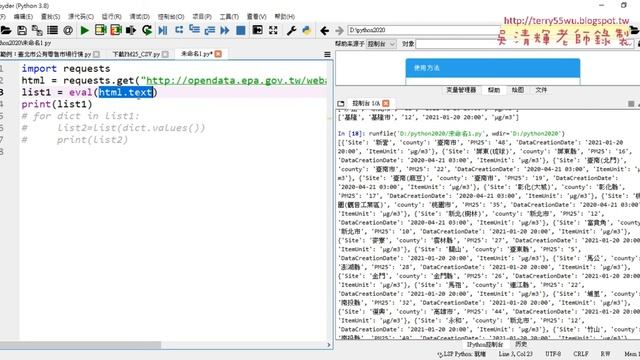This screenshot has width=640, height=360.
Task: Open the help source 控制台 dropdown
Action: pyautogui.click(x=381, y=44)
